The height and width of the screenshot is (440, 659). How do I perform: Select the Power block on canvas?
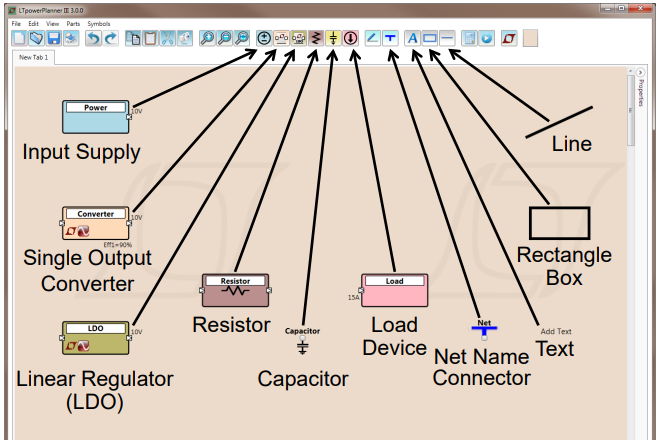tap(96, 116)
